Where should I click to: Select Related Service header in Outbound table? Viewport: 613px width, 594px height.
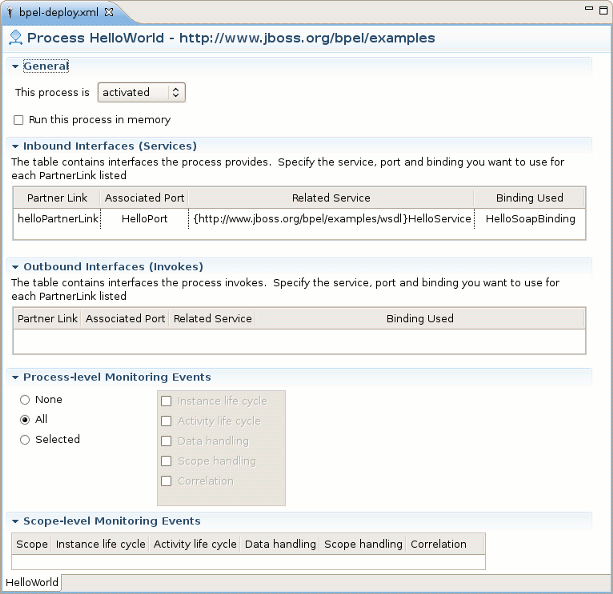pyautogui.click(x=212, y=319)
